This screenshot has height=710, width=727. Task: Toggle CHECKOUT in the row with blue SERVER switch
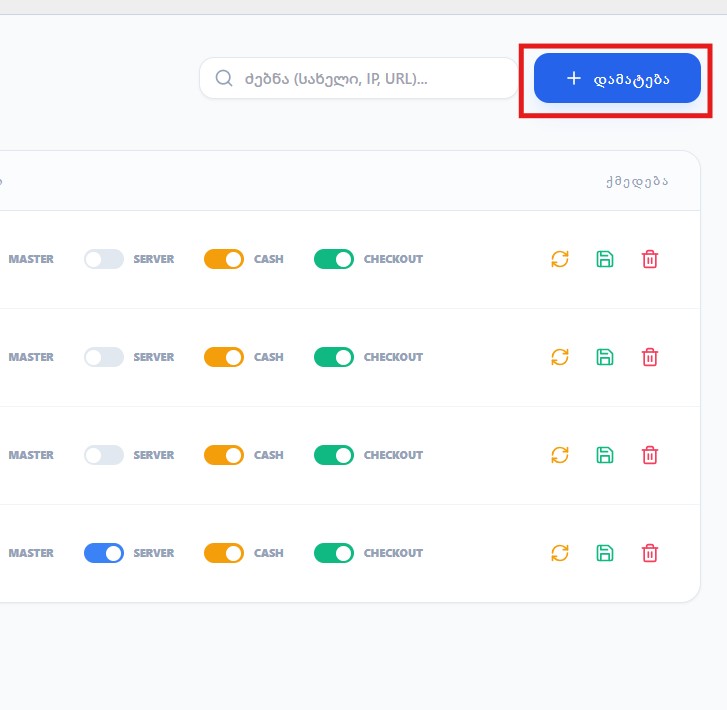(334, 553)
